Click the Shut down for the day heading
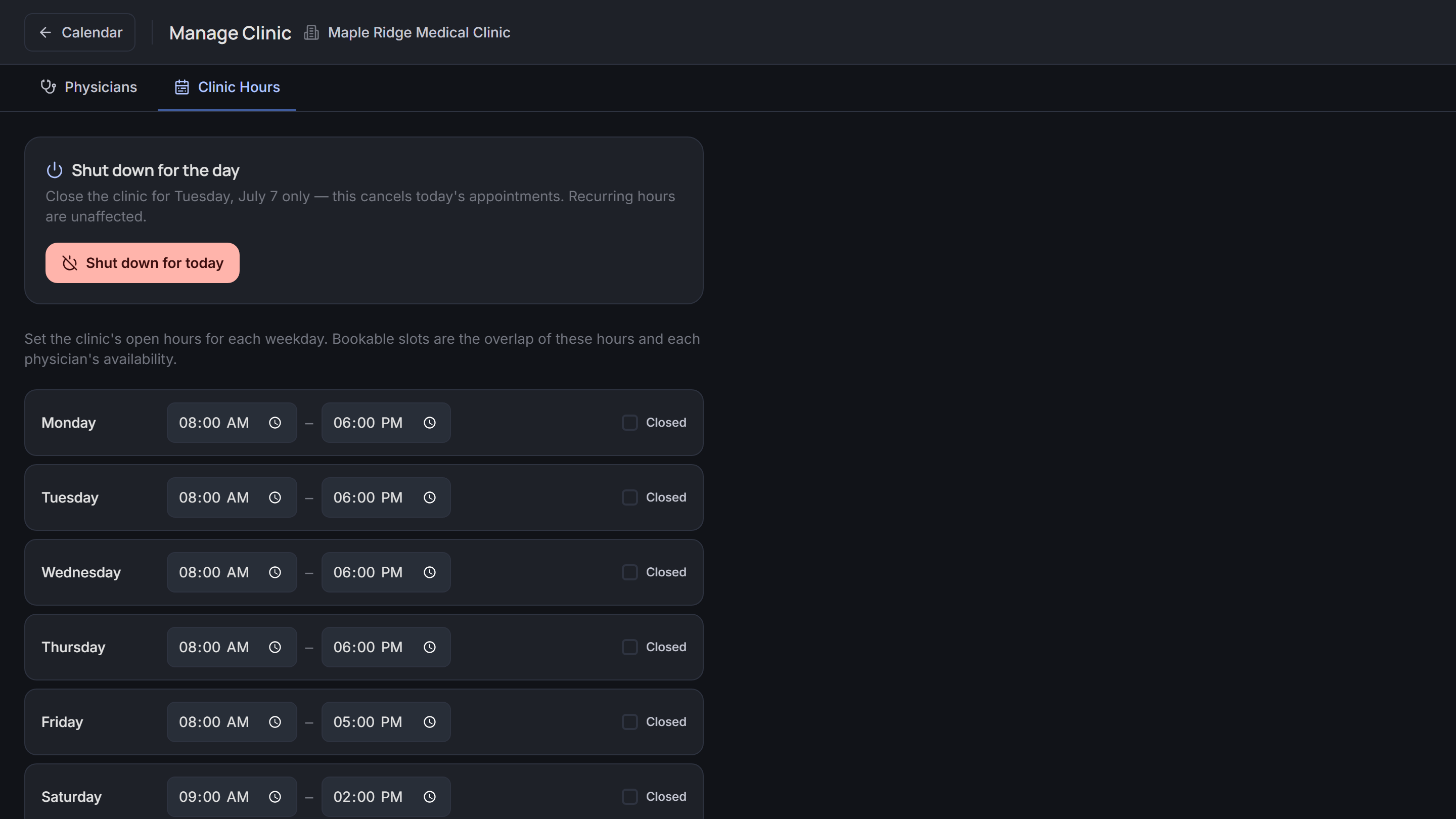This screenshot has height=819, width=1456. tap(155, 170)
